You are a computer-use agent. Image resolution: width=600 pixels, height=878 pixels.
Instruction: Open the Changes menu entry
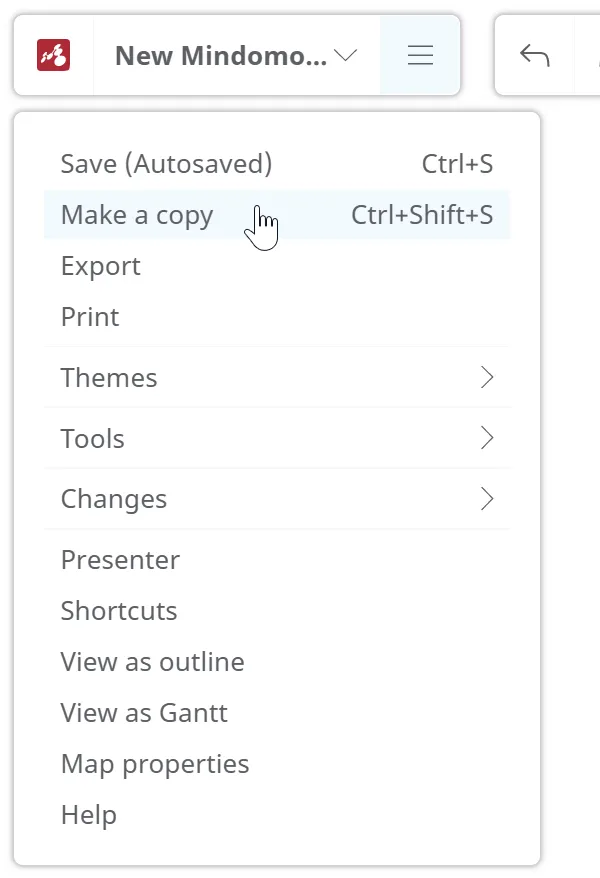(114, 499)
